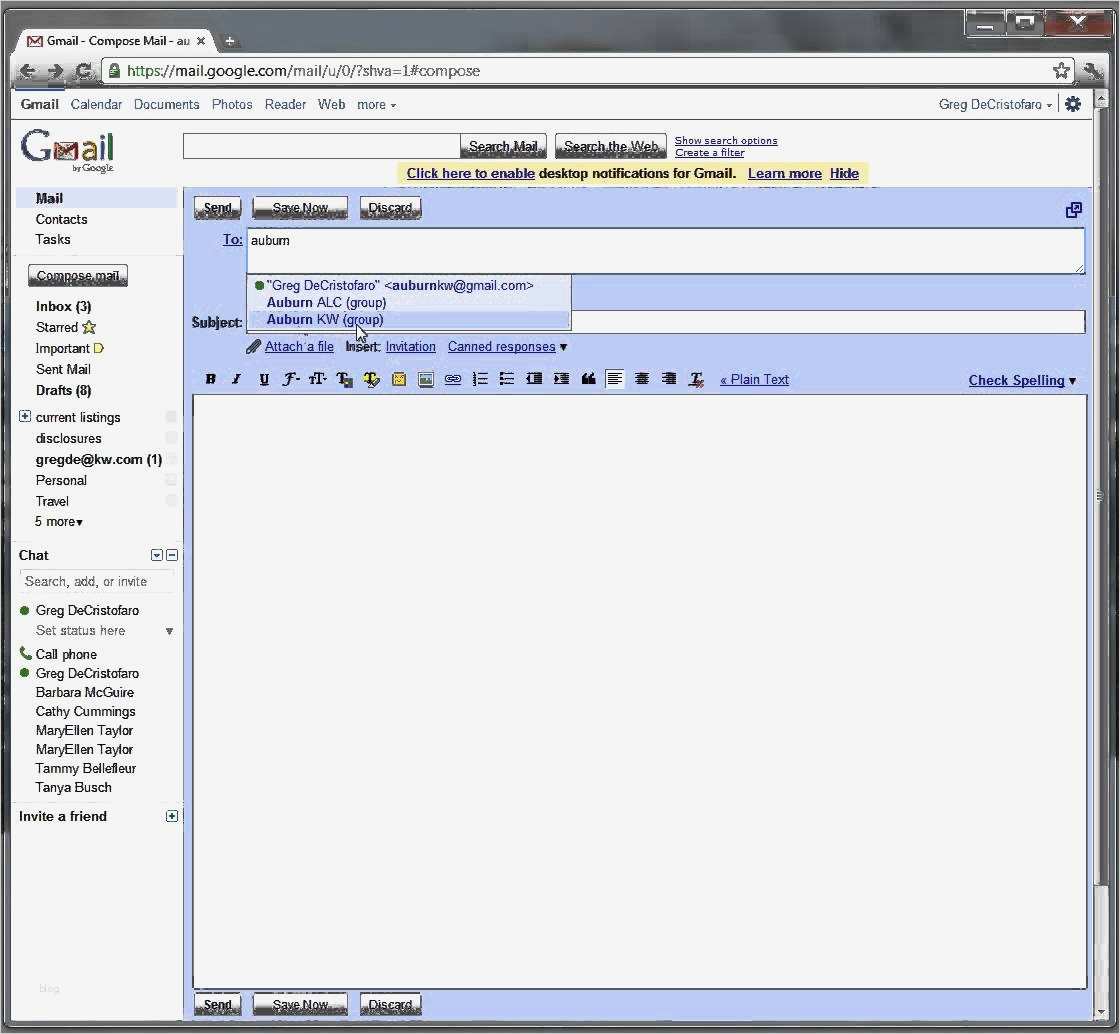1120x1034 pixels.
Task: Expand the current listings label
Action: click(25, 417)
